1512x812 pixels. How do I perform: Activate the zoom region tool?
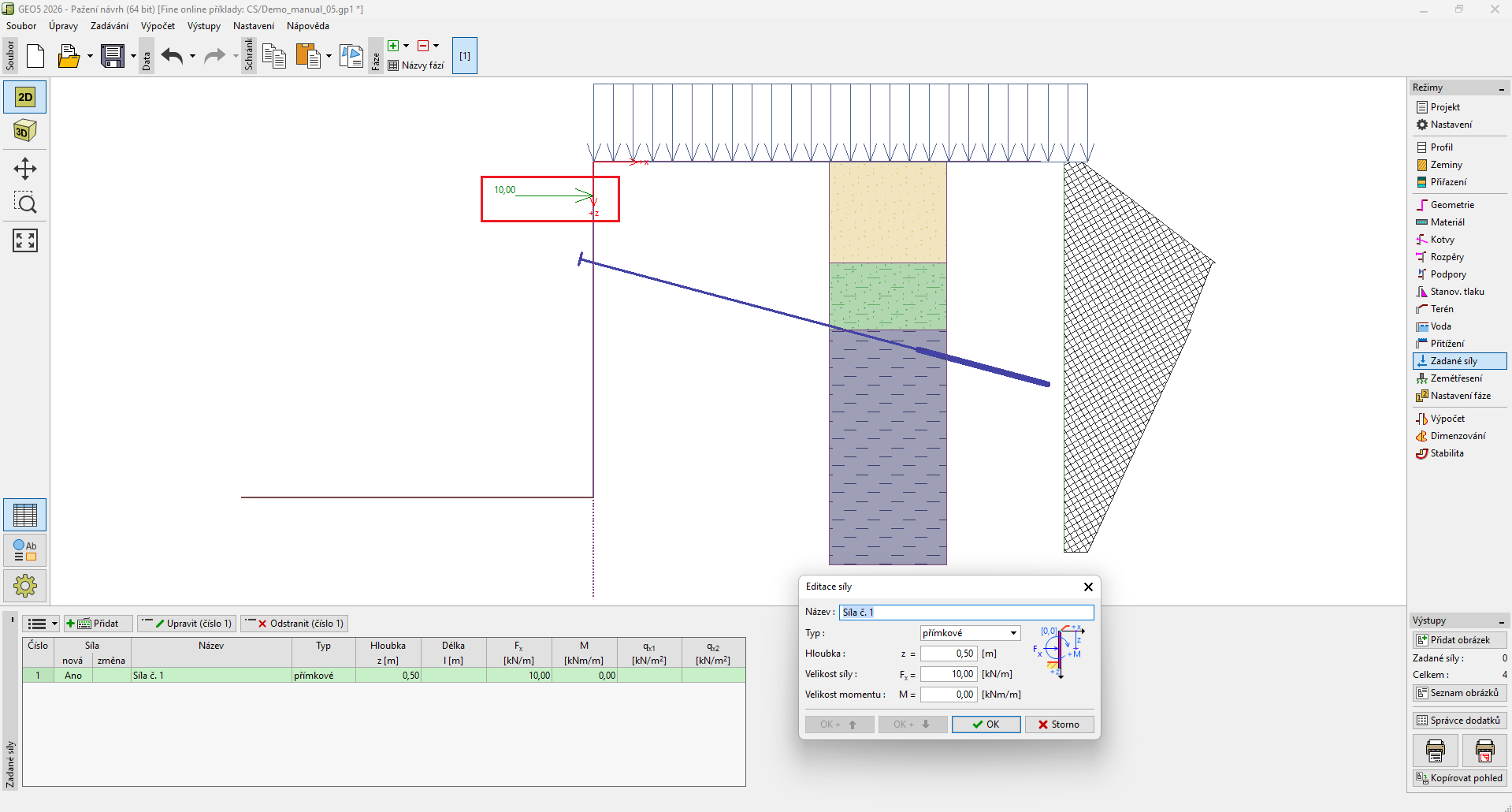tap(25, 203)
